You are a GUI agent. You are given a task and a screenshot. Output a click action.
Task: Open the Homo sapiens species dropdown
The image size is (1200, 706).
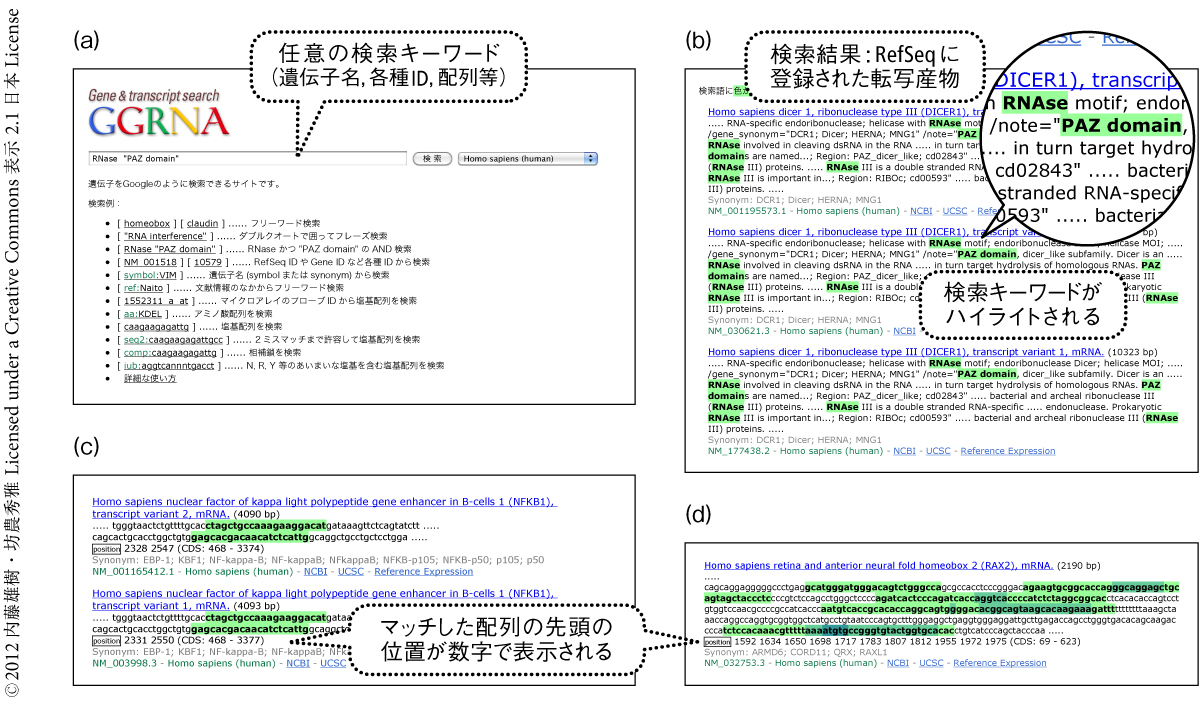[x=526, y=158]
